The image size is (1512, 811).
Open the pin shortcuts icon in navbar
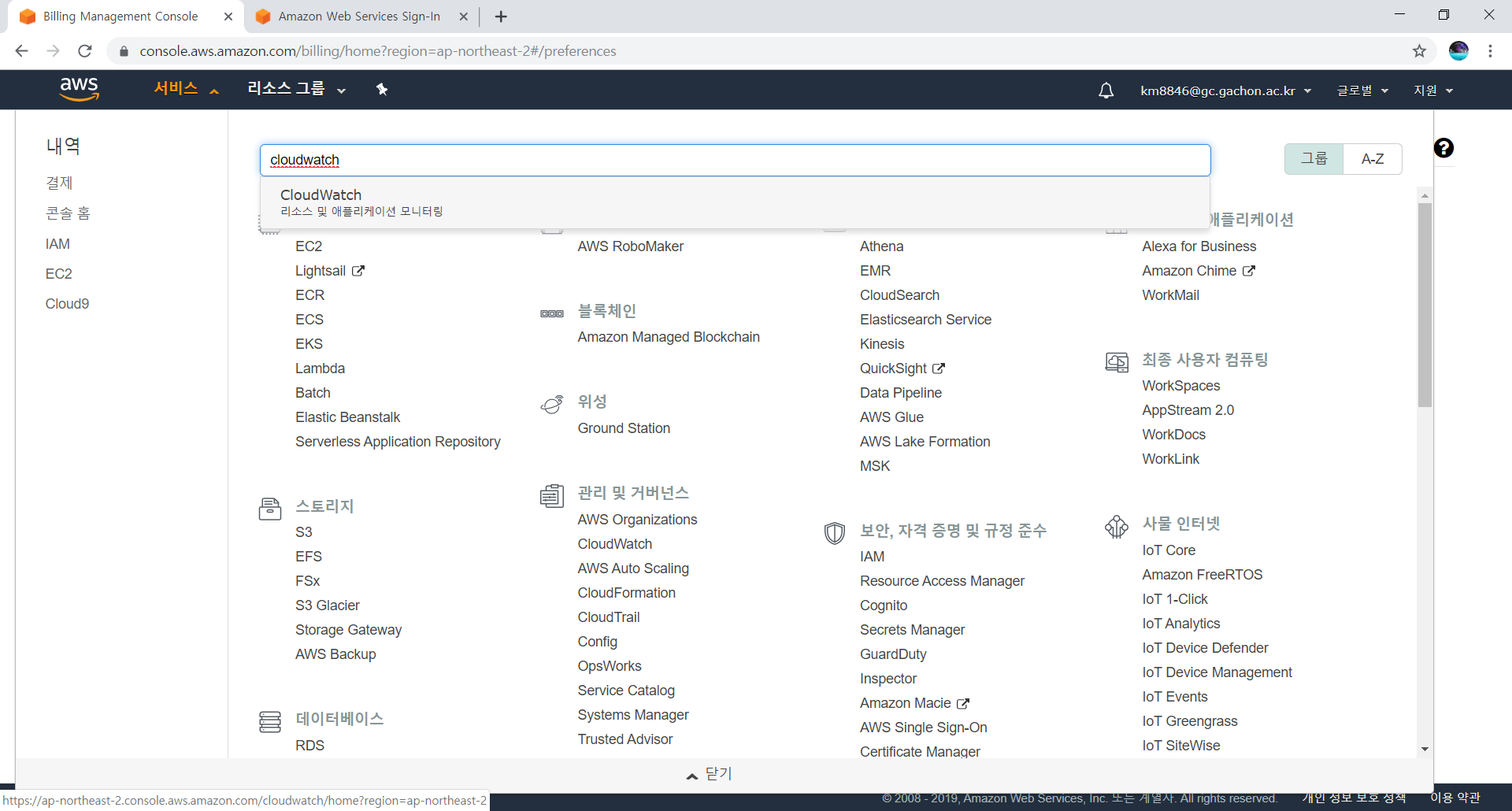(382, 89)
